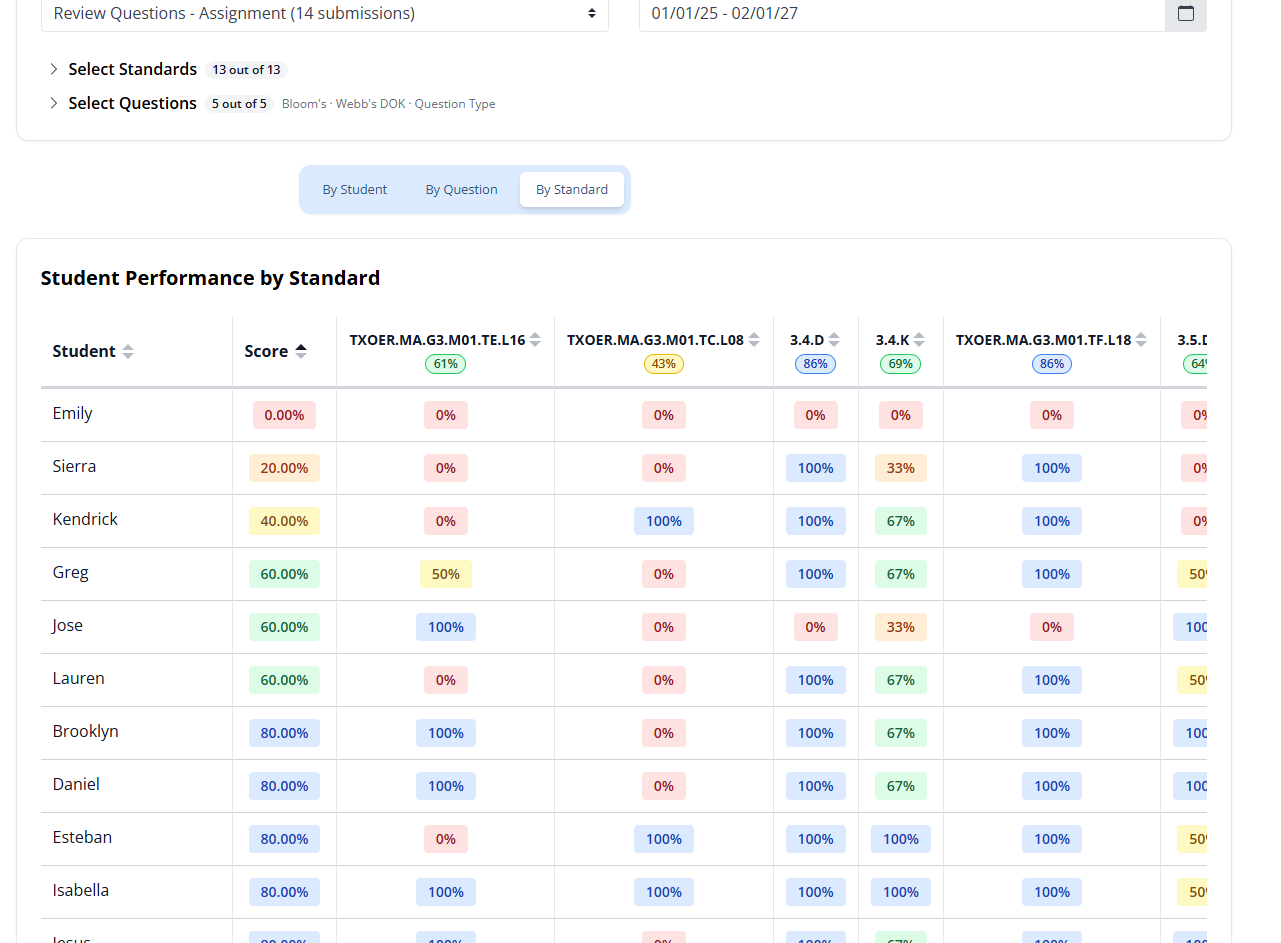
Task: Sort TXOER.MA.G3.M01.TC.L08 column
Action: [x=754, y=340]
